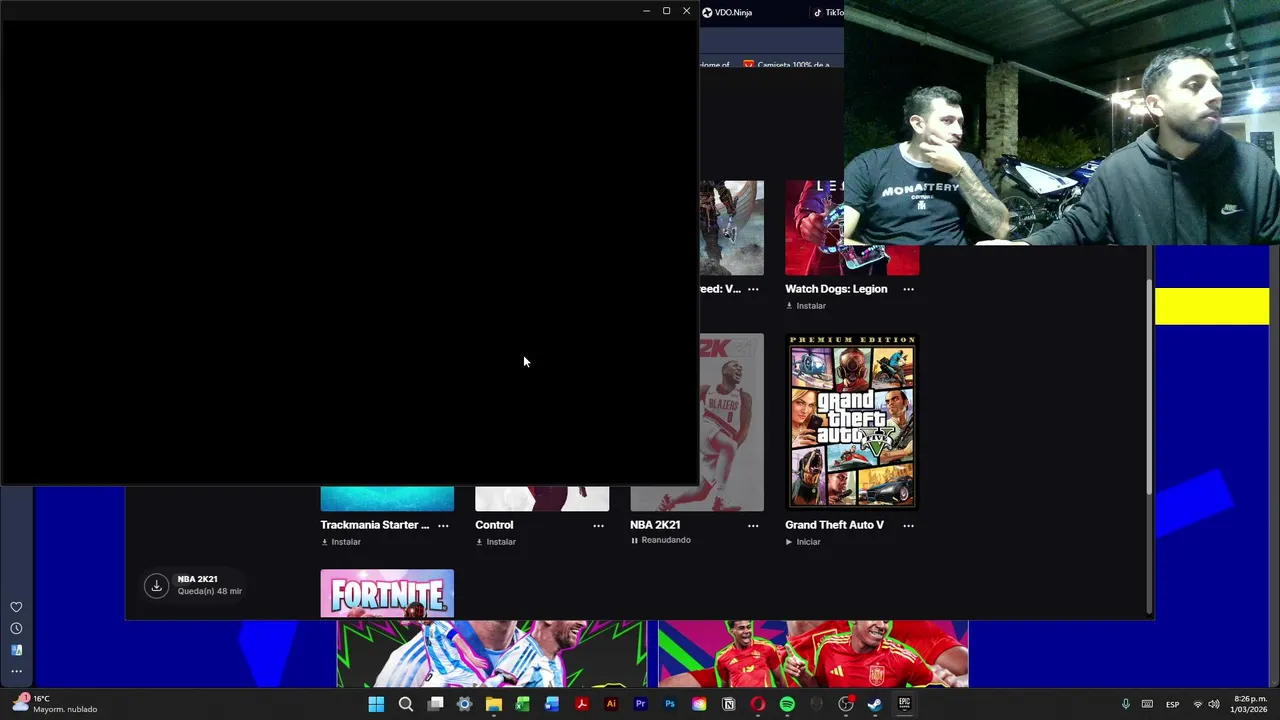Screen dimensions: 1280x720
Task: Click Instalar under Control
Action: tap(496, 542)
